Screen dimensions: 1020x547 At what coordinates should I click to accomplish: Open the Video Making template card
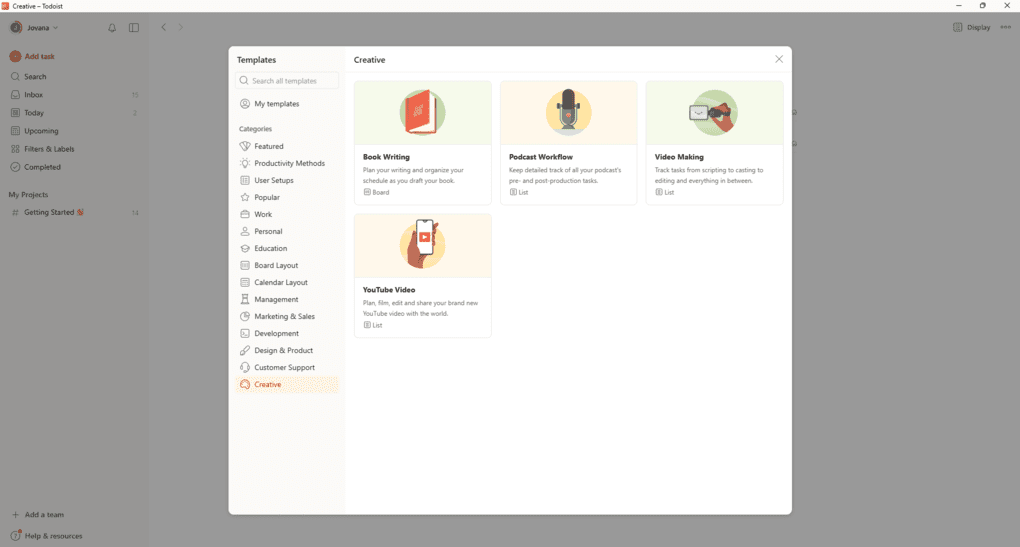pyautogui.click(x=714, y=142)
